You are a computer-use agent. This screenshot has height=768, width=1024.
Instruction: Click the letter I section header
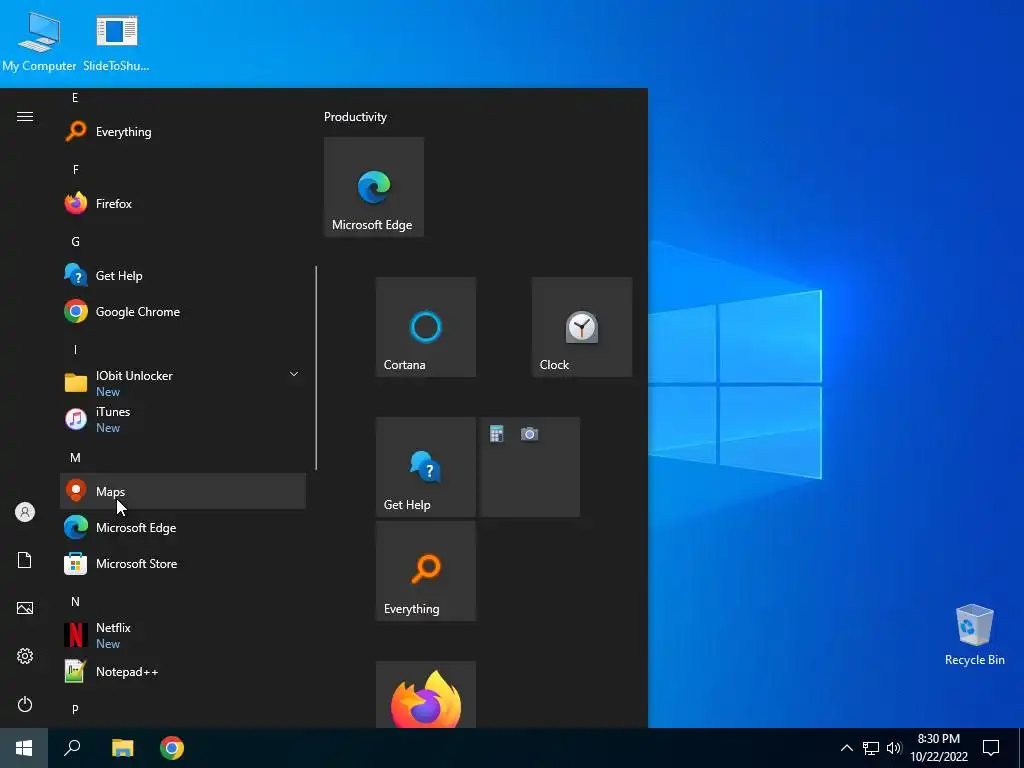coord(75,349)
